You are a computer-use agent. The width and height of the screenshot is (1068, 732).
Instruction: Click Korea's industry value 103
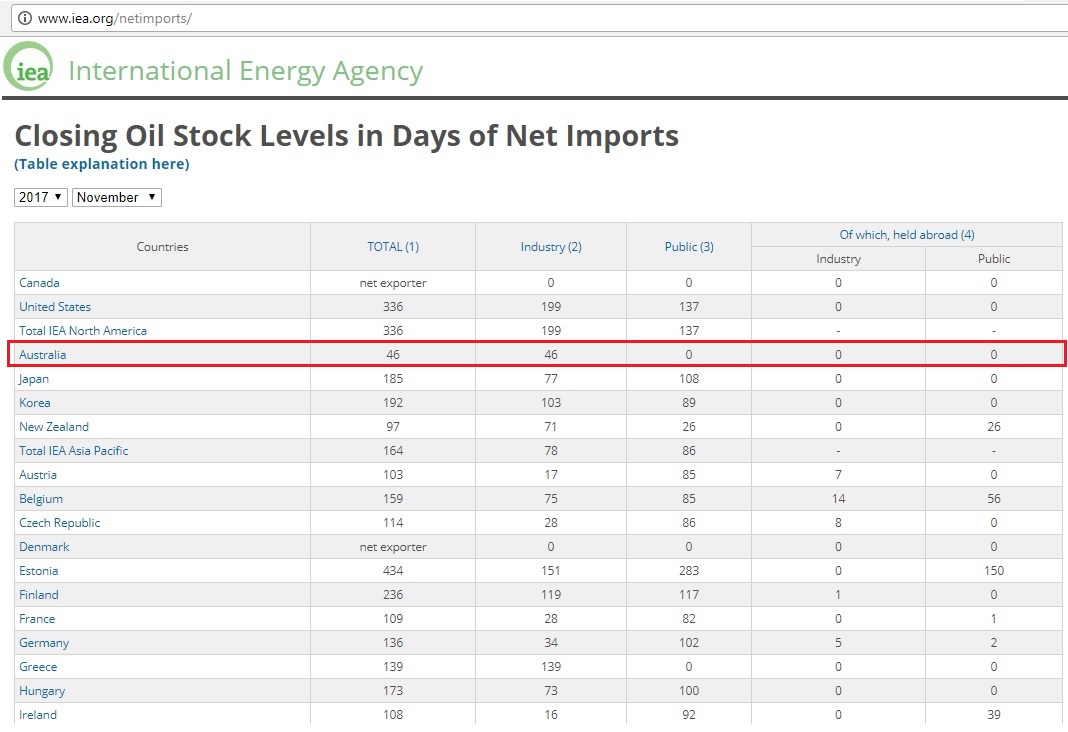[x=551, y=403]
